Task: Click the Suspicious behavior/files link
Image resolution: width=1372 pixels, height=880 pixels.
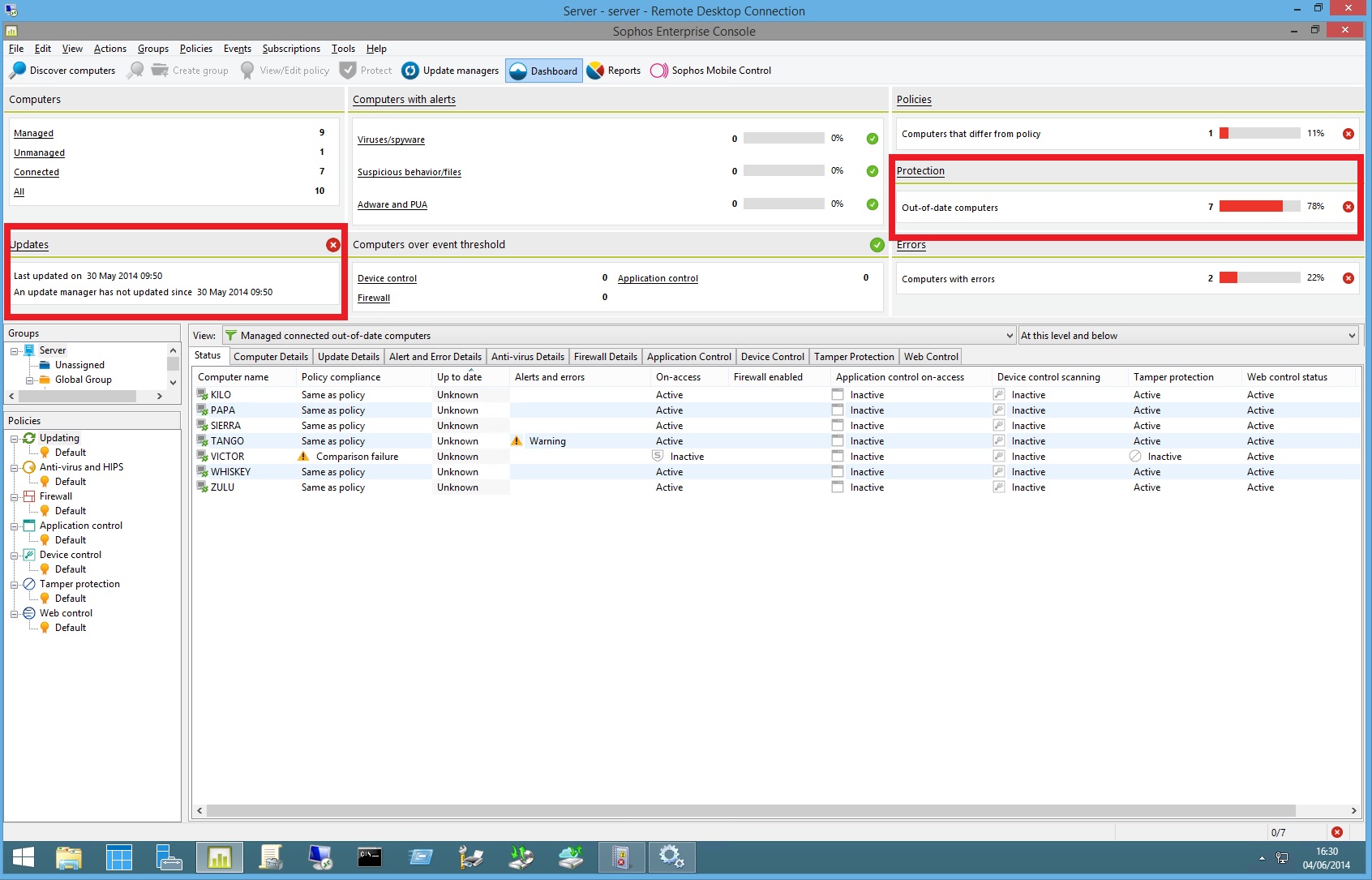Action: point(409,172)
